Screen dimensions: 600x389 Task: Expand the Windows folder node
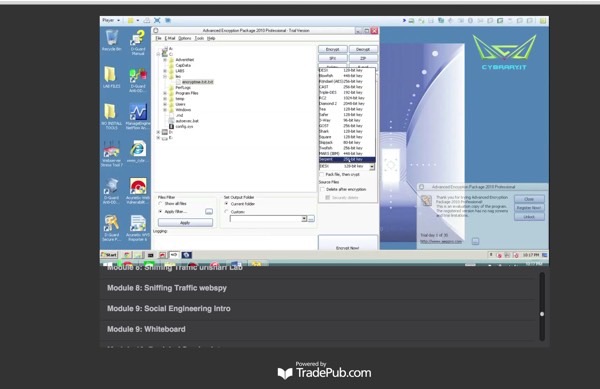pyautogui.click(x=165, y=110)
